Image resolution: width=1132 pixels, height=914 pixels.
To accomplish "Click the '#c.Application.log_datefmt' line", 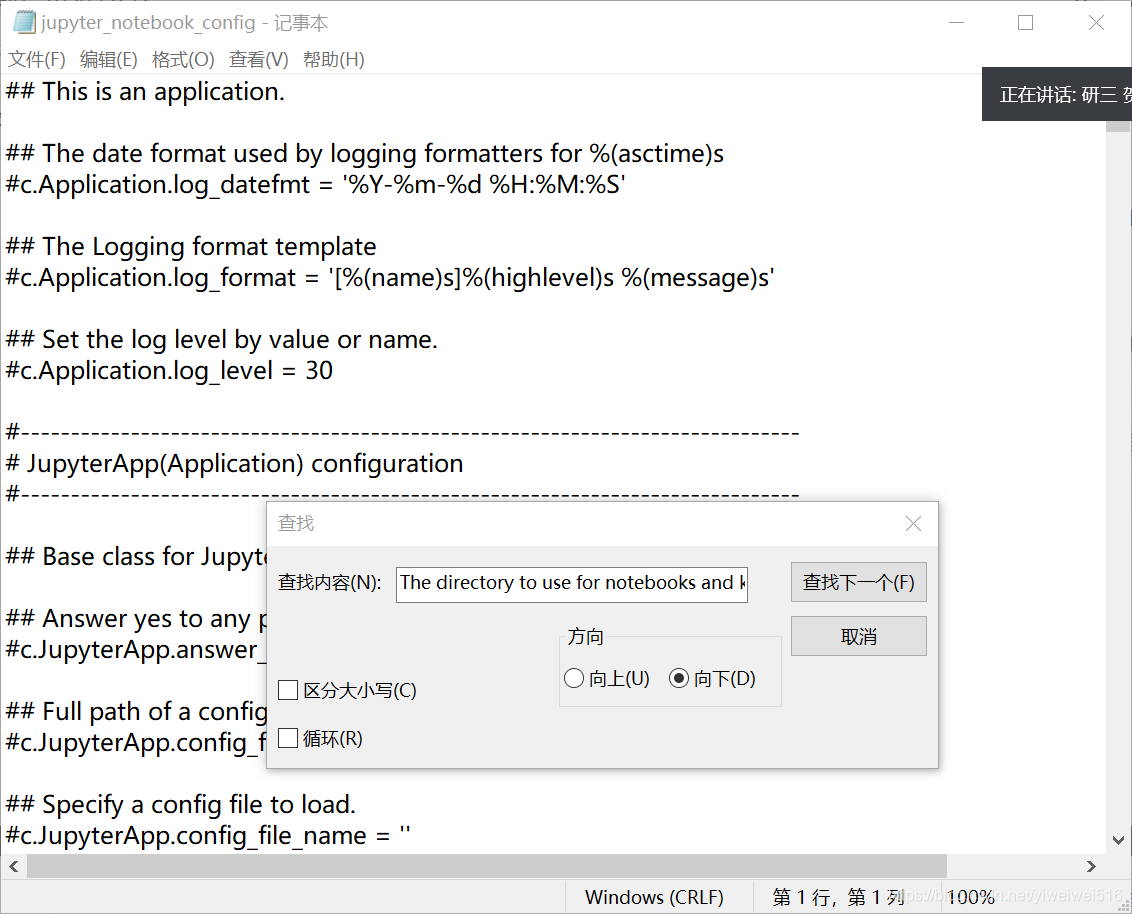I will pos(315,185).
